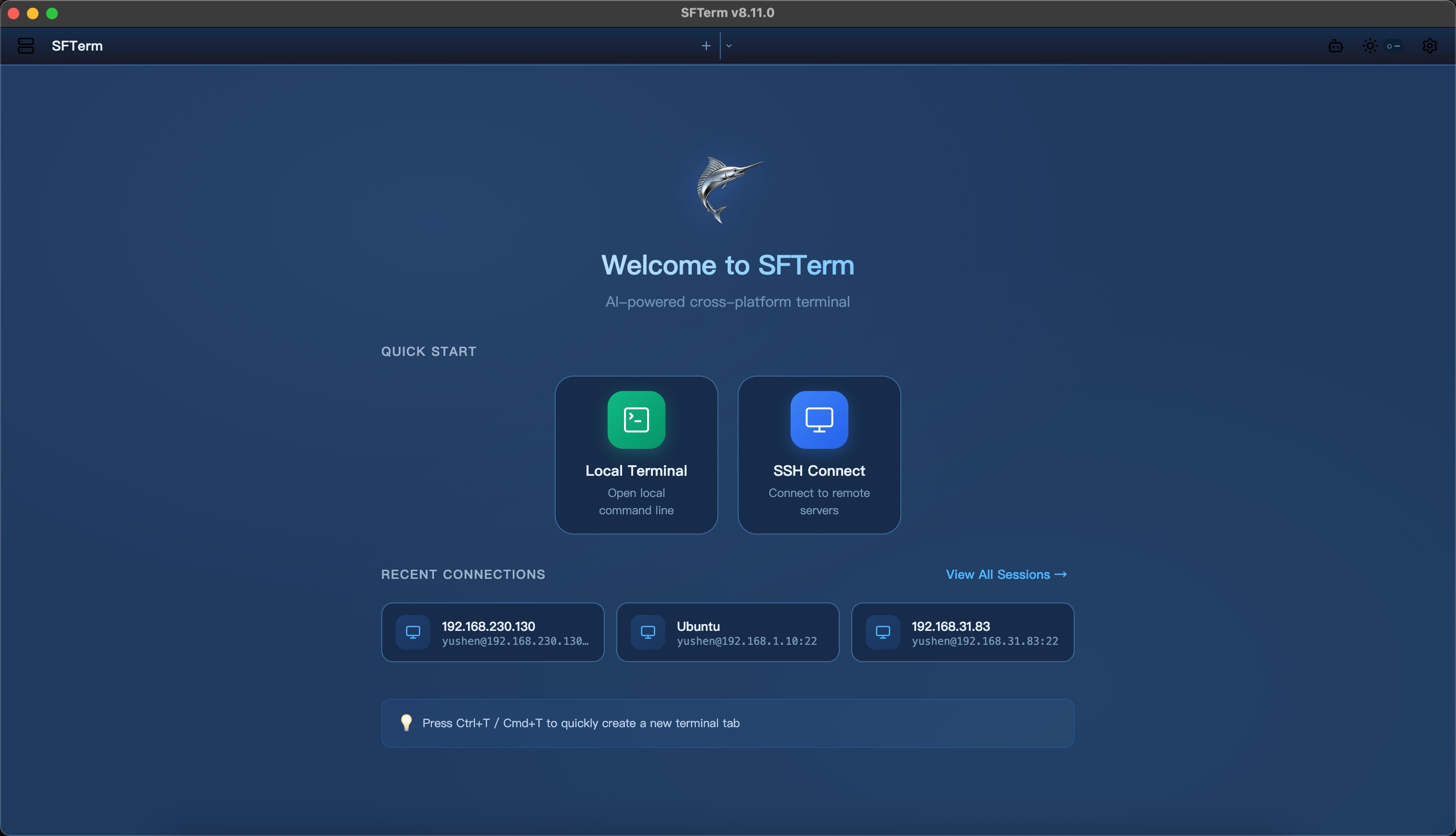
Task: Flip the toggle switch in the top toolbar
Action: [1393, 46]
